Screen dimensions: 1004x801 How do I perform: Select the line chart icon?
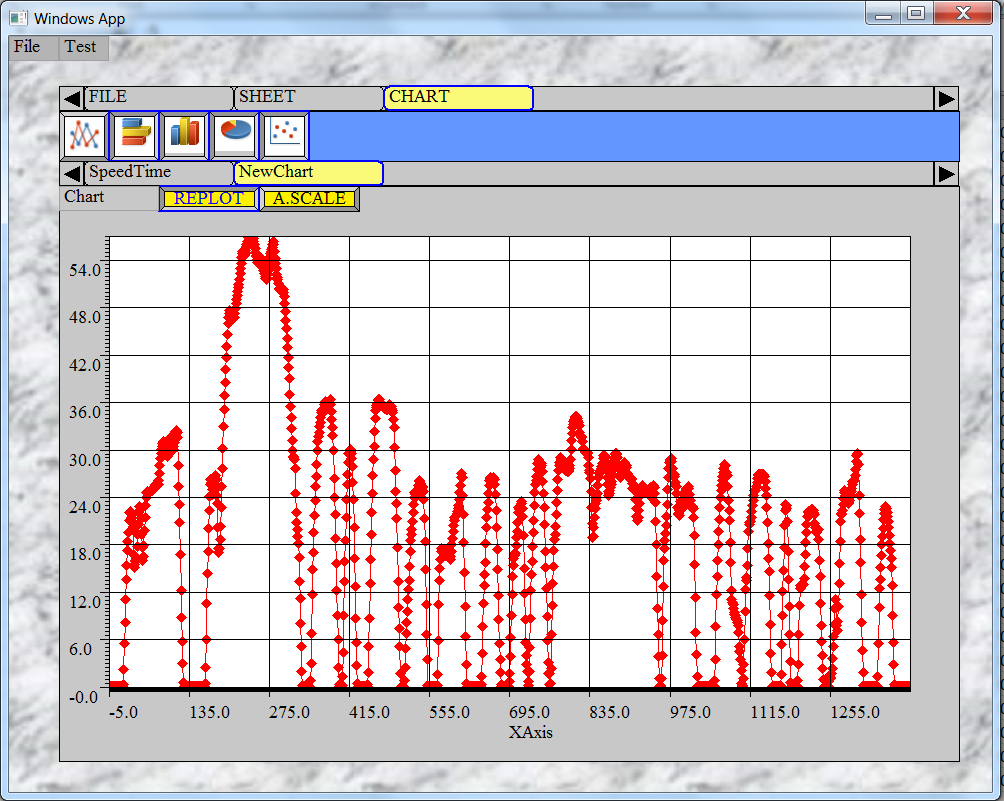click(85, 135)
